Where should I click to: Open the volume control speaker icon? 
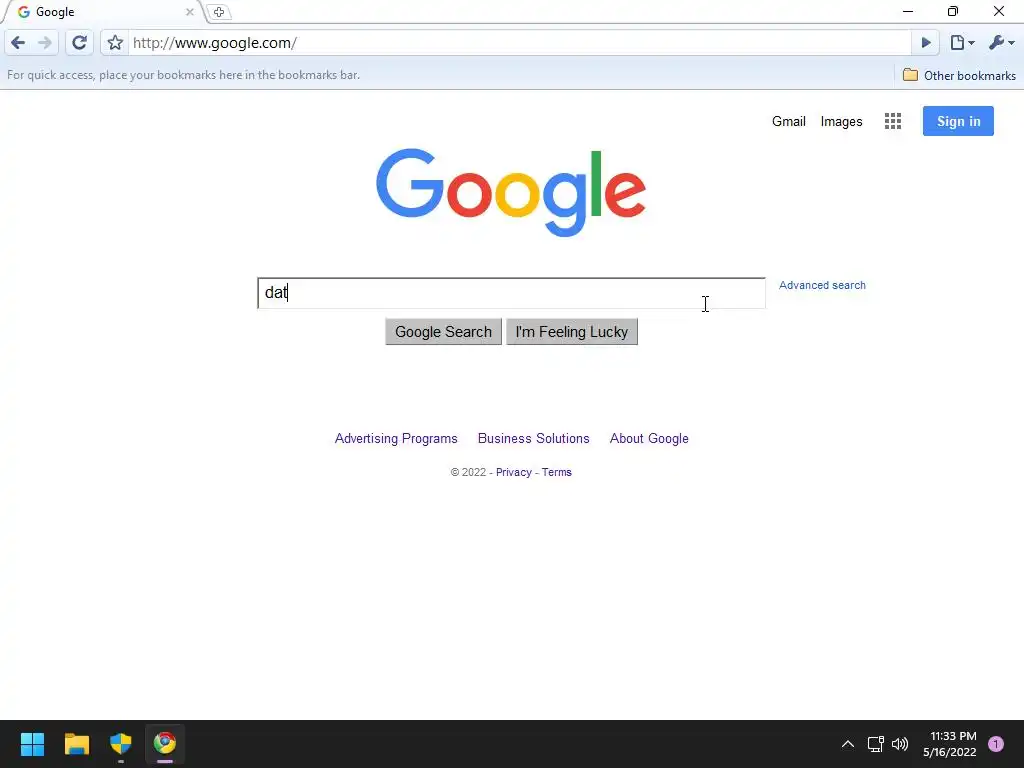(x=900, y=744)
